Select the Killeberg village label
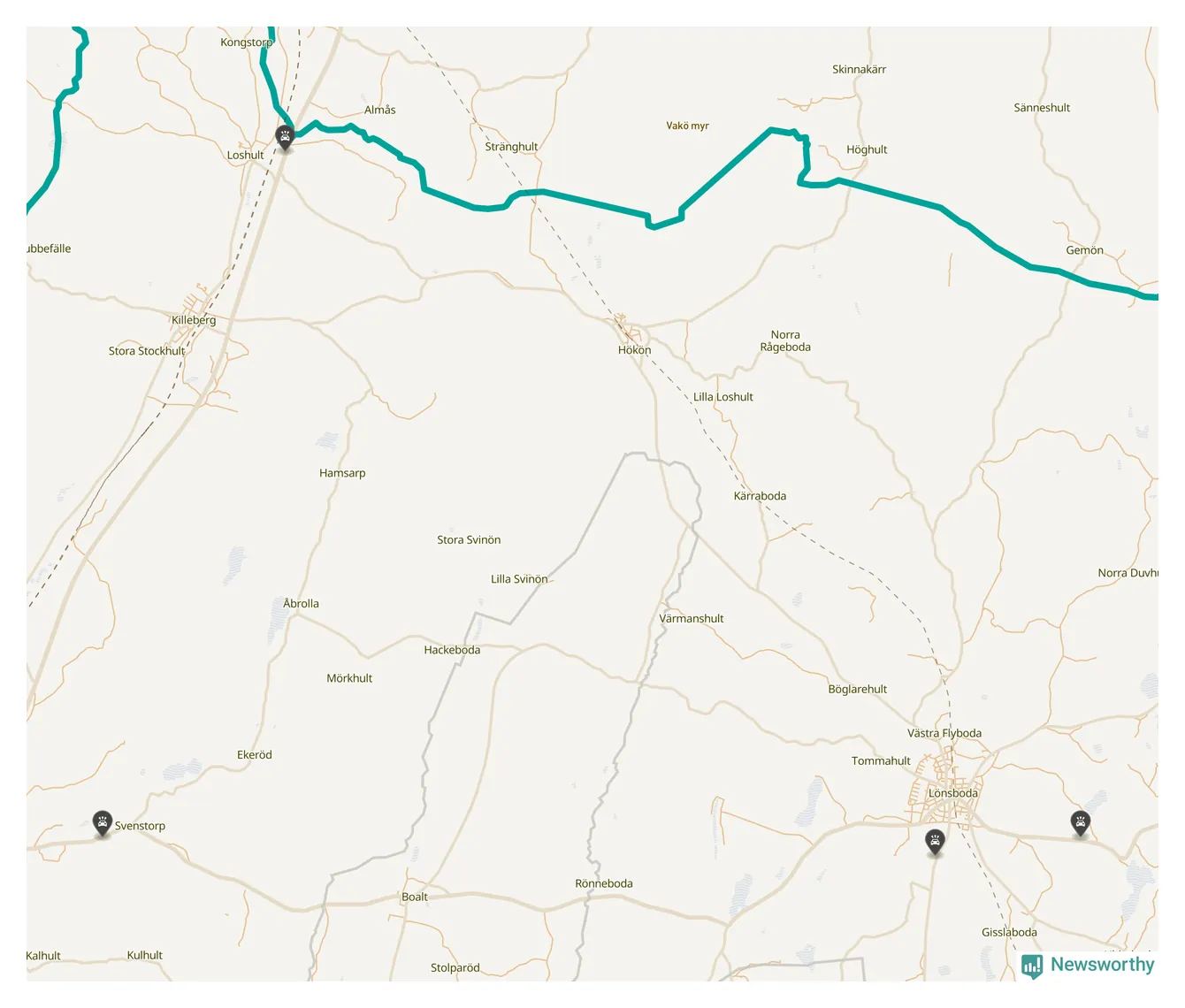This screenshot has height=1008, width=1185. tap(194, 320)
